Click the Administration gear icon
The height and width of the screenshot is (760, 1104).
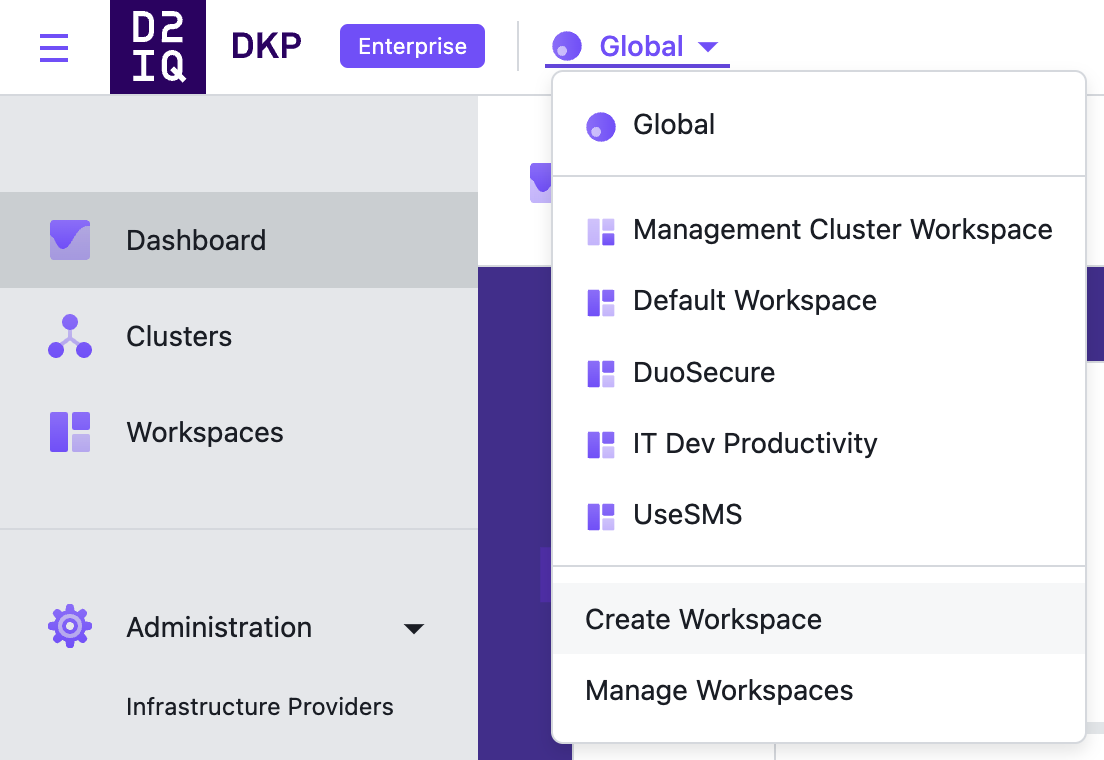click(x=70, y=625)
